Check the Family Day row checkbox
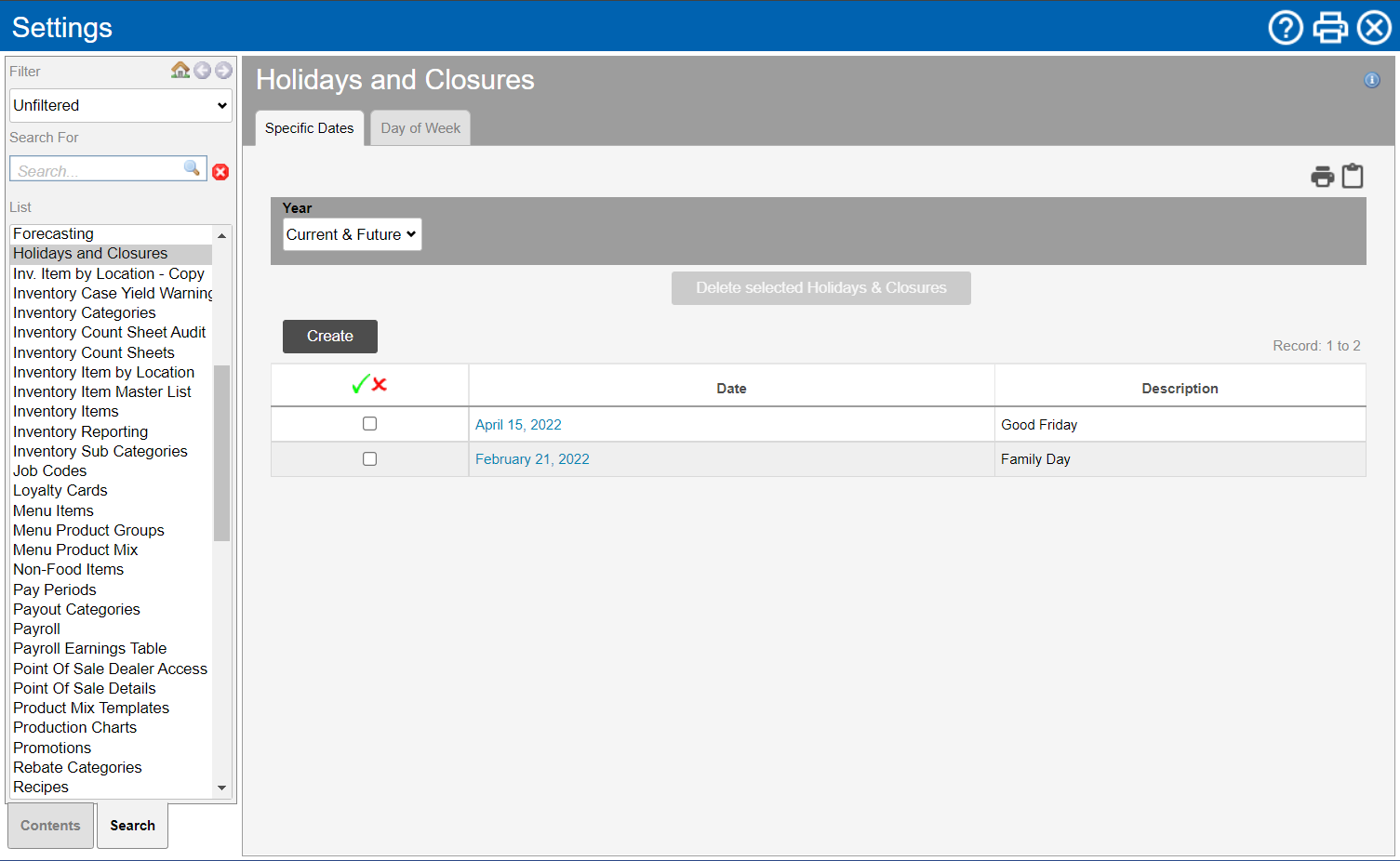Image resolution: width=1400 pixels, height=861 pixels. [369, 459]
